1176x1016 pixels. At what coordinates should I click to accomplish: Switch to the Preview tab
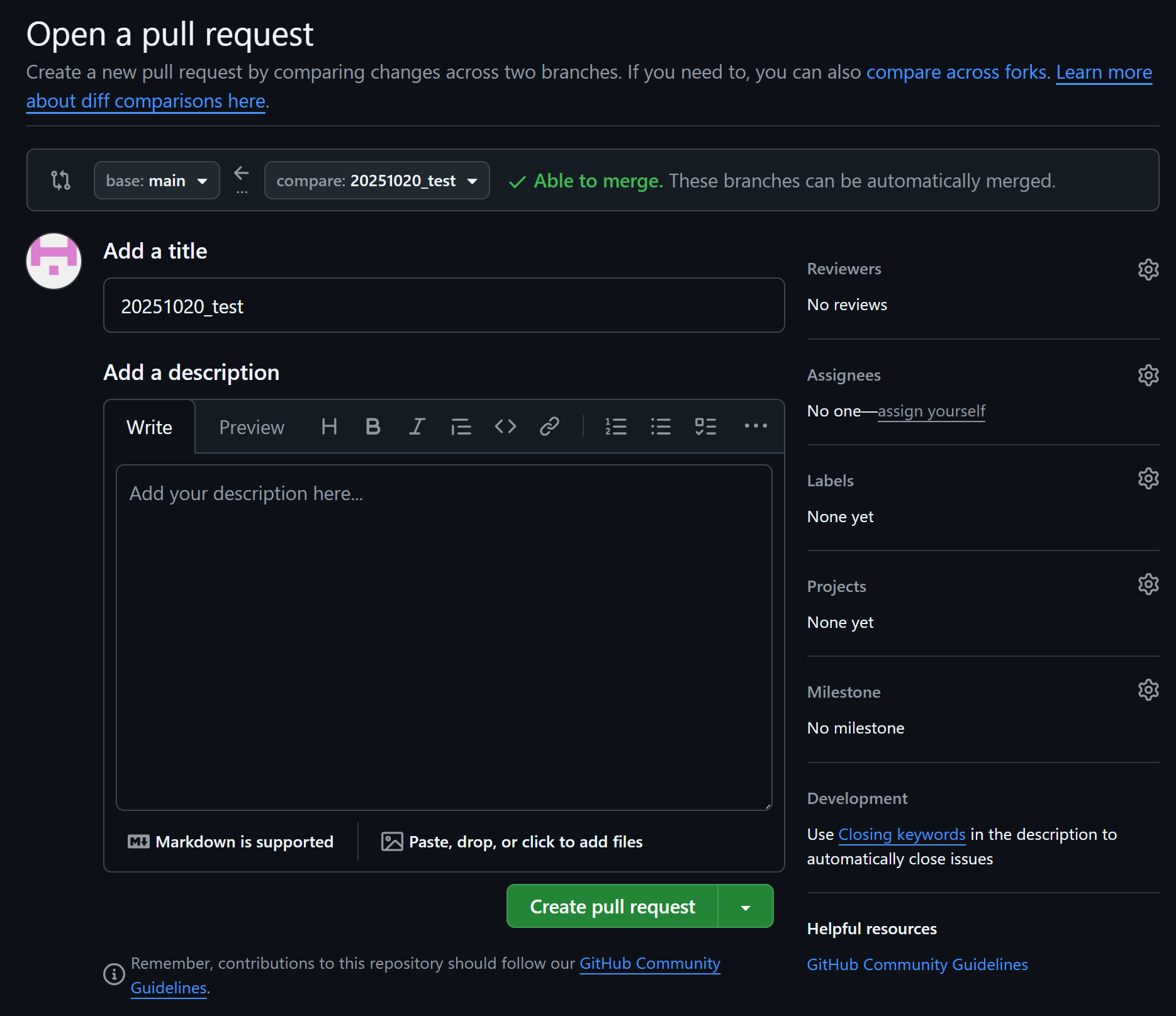251,427
